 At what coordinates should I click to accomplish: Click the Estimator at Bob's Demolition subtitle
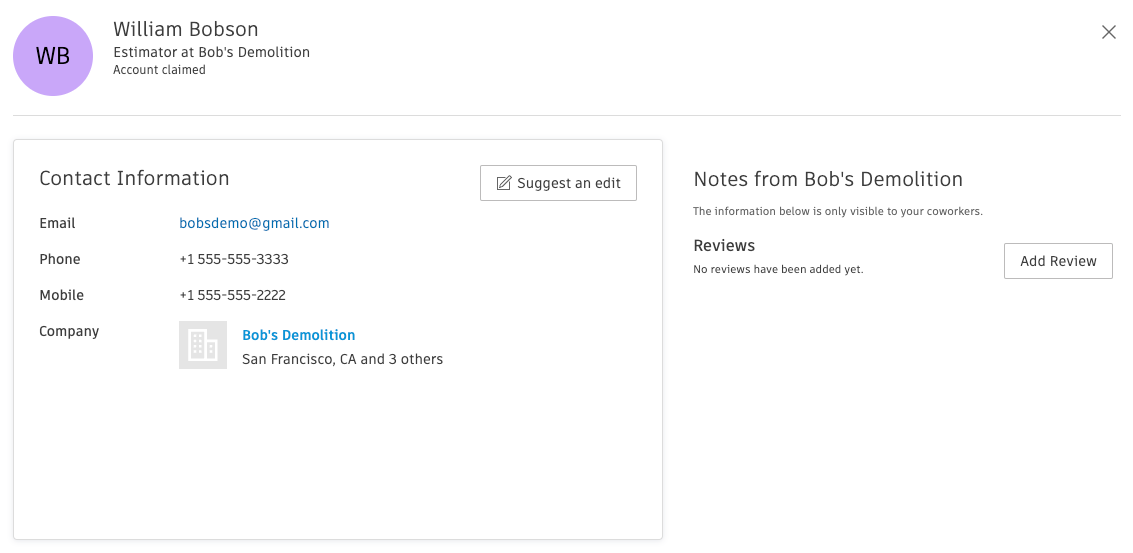click(x=211, y=52)
